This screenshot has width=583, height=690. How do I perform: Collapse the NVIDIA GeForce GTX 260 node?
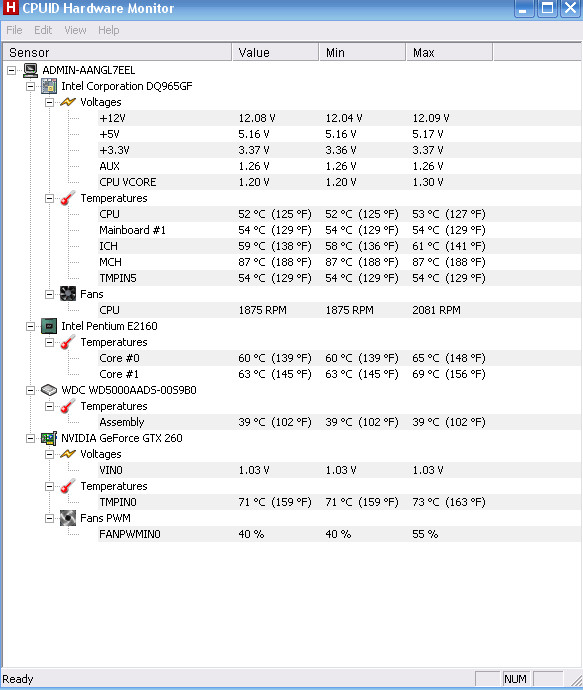click(30, 438)
